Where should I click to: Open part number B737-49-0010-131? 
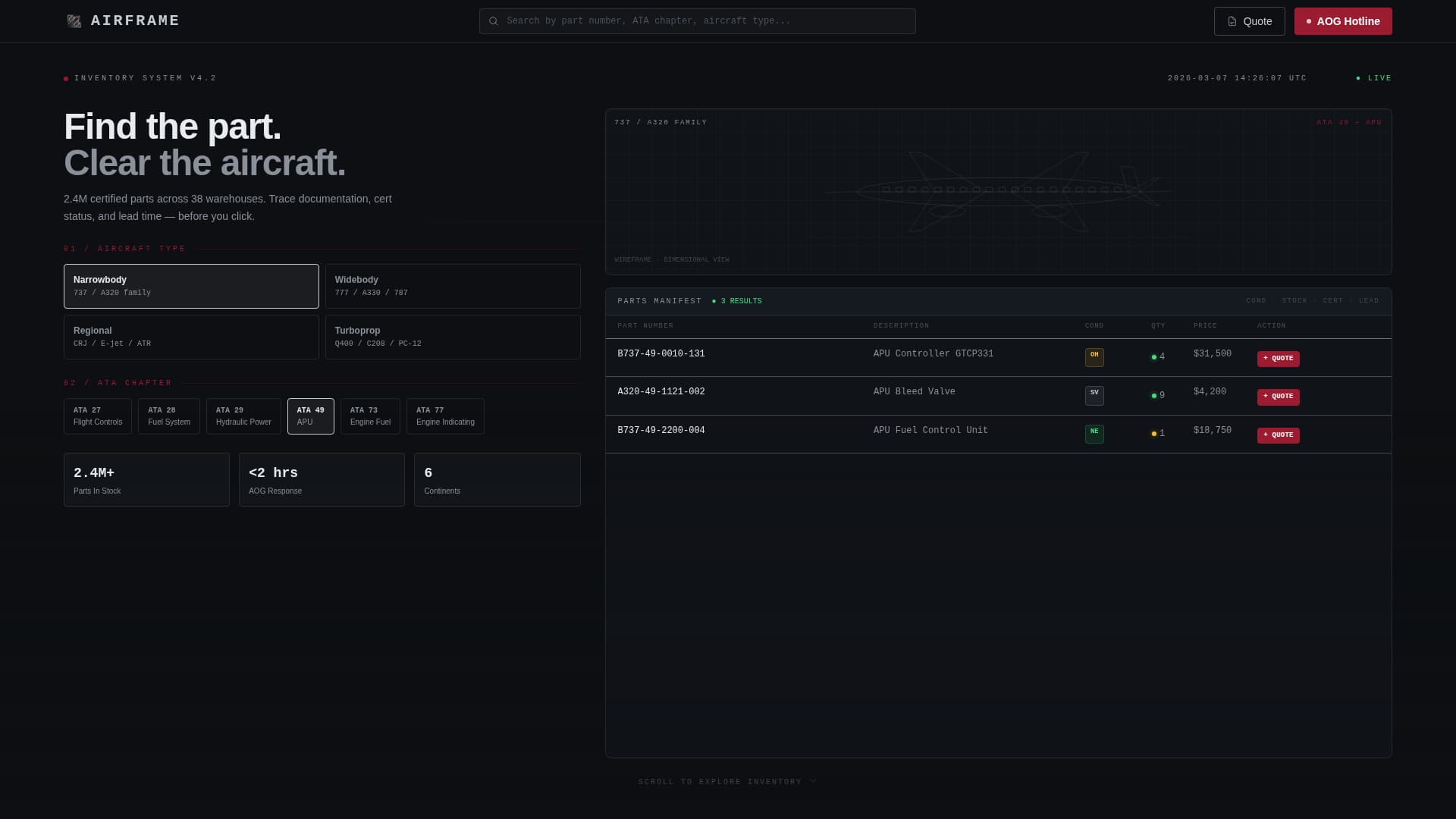point(661,354)
